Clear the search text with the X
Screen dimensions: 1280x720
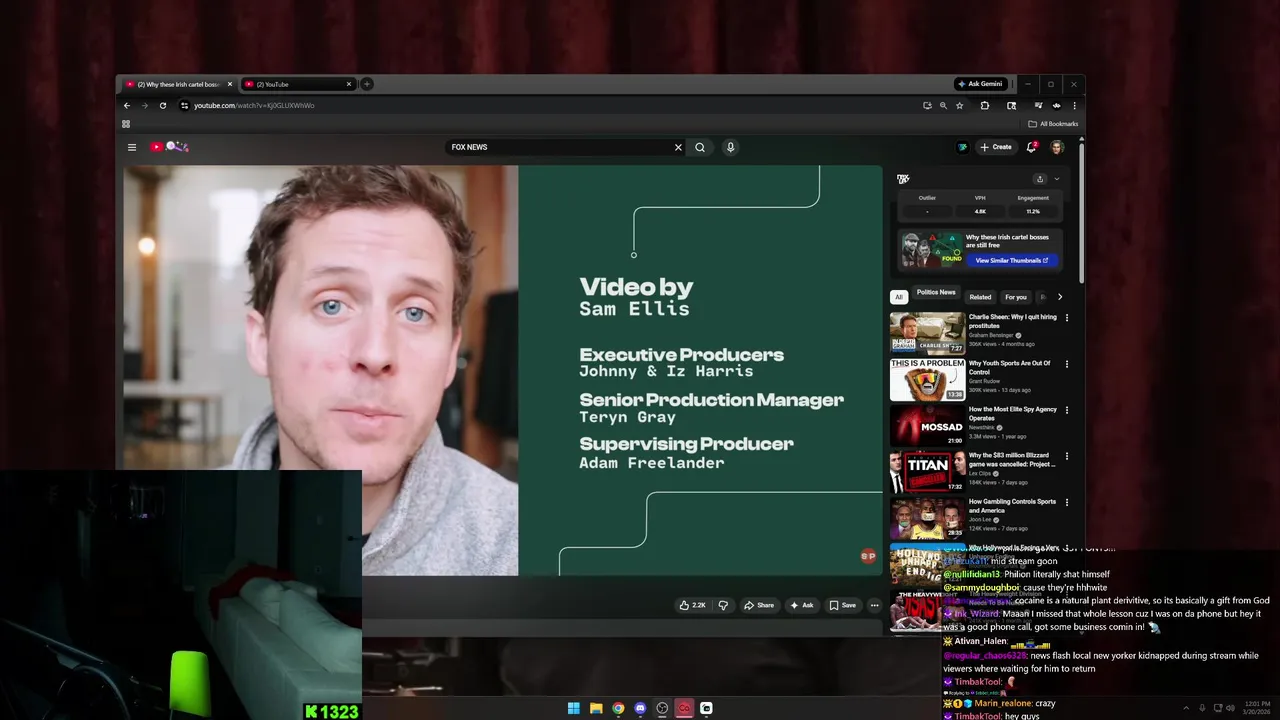point(678,147)
